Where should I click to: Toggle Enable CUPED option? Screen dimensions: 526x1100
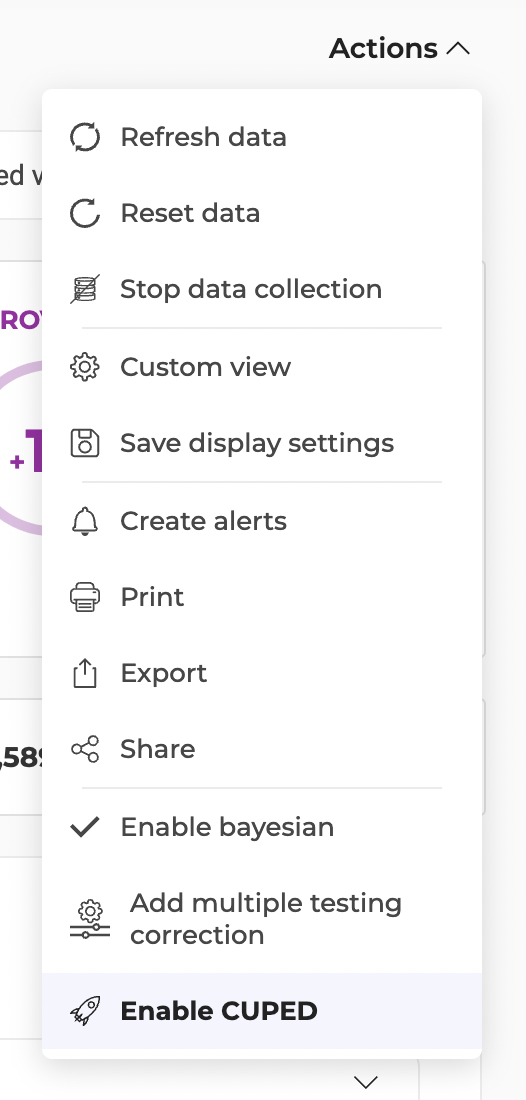[x=262, y=1011]
